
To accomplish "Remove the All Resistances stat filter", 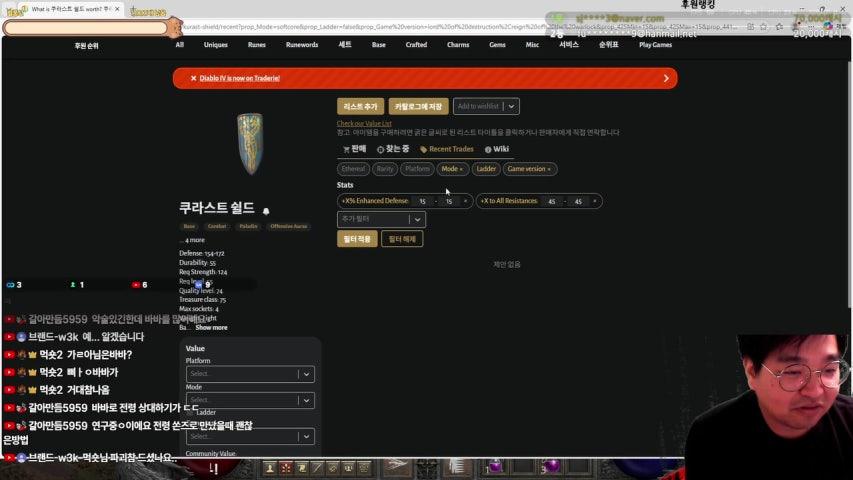I will click(x=595, y=201).
